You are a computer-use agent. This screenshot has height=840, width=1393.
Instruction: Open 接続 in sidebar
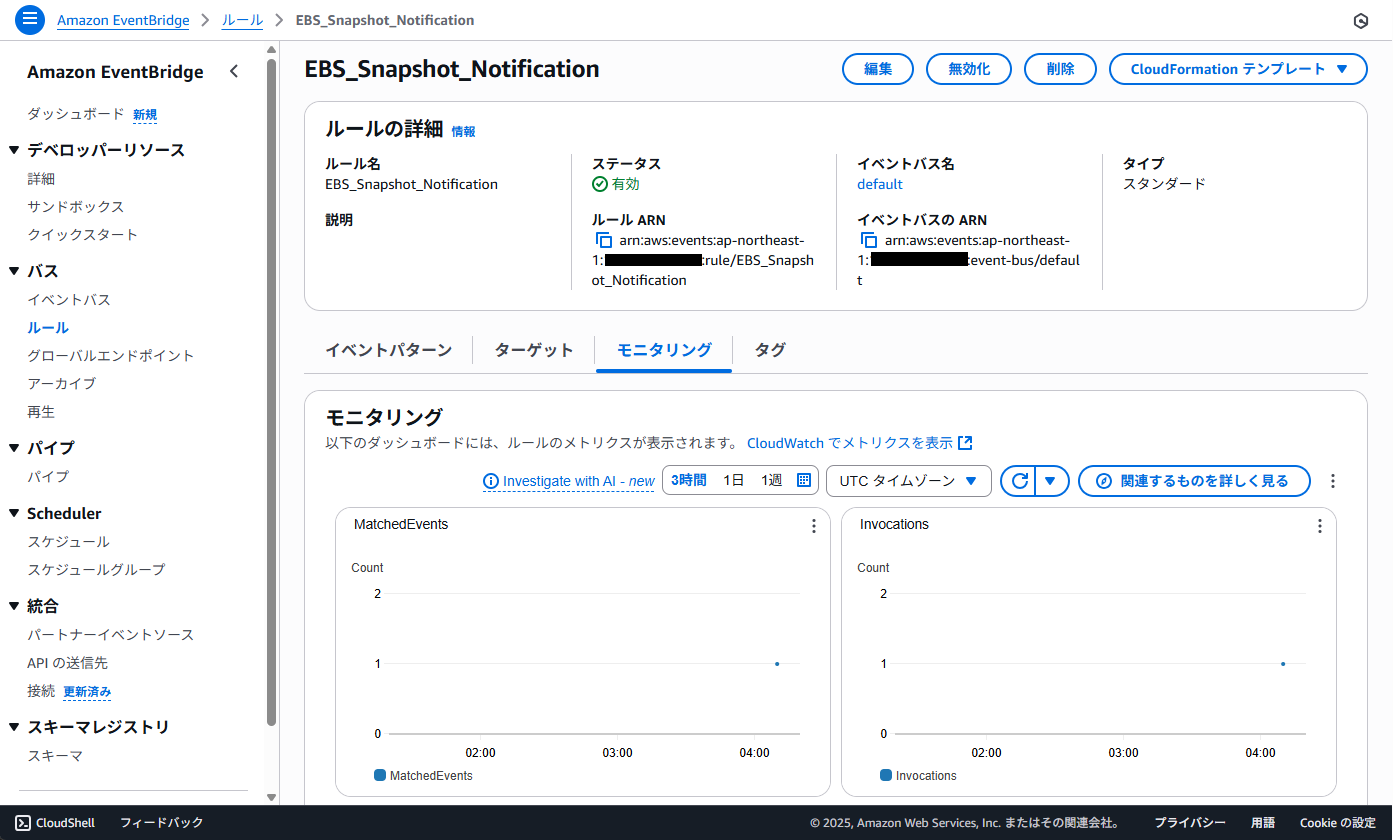[x=41, y=691]
